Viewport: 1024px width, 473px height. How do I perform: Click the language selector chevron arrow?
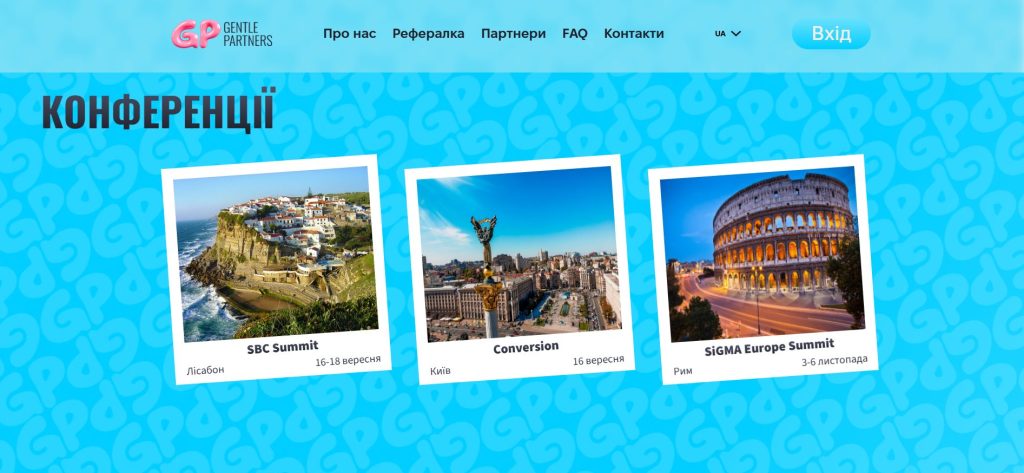[735, 33]
